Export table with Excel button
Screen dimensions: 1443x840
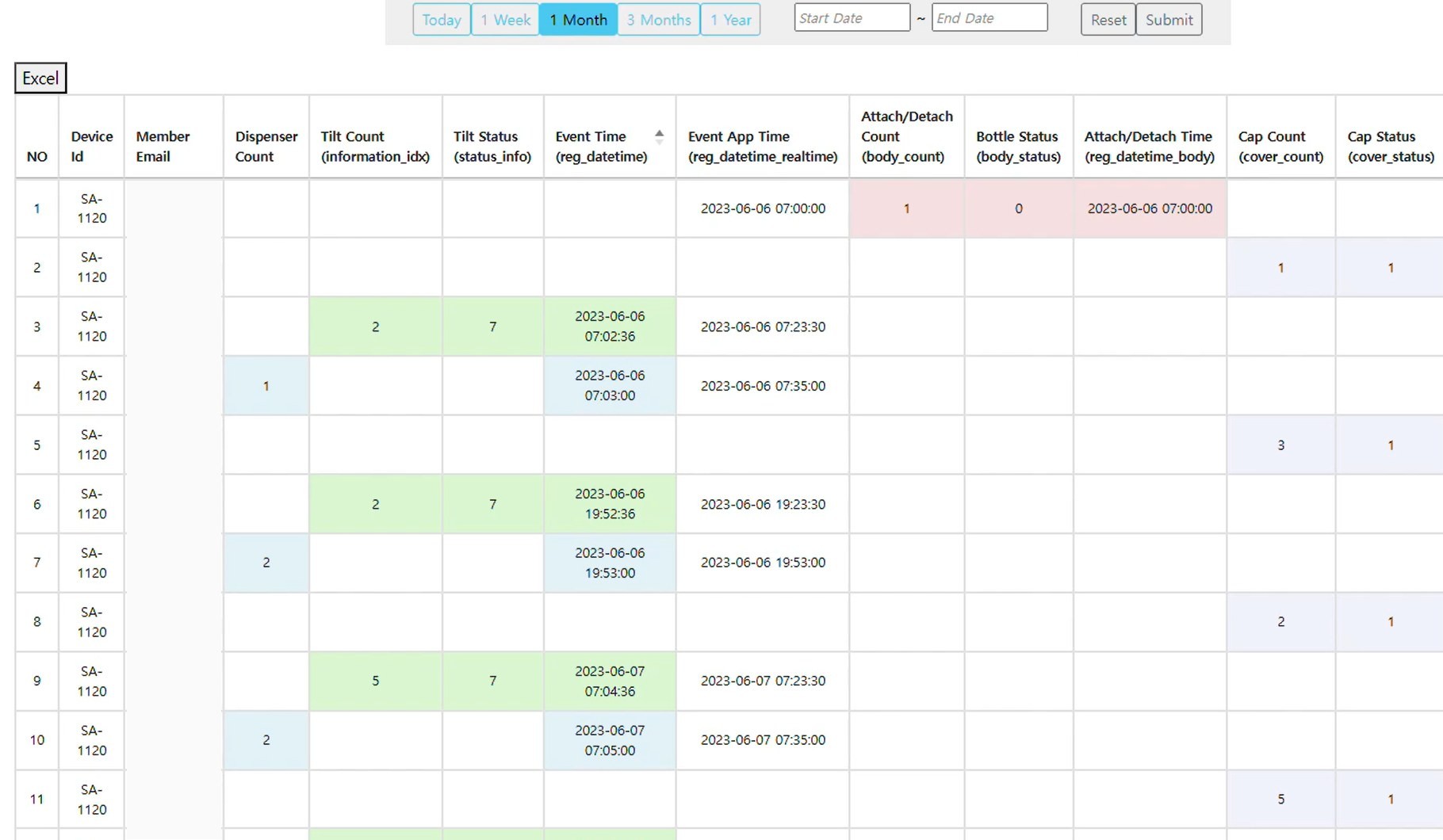40,78
